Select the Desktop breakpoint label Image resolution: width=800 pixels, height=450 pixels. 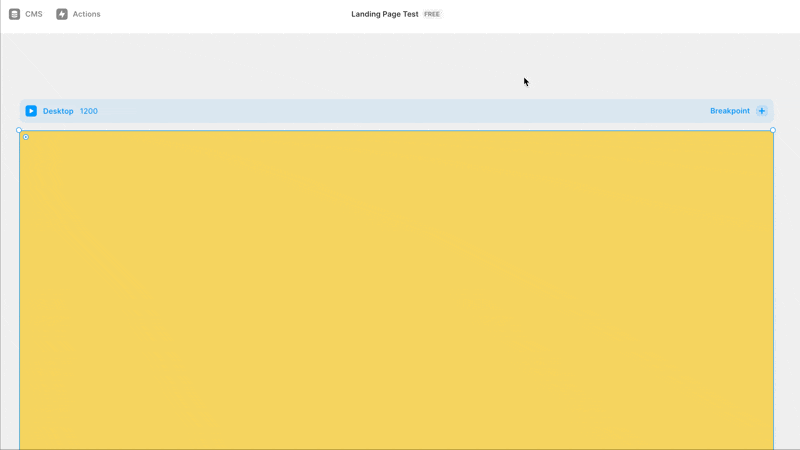(58, 111)
